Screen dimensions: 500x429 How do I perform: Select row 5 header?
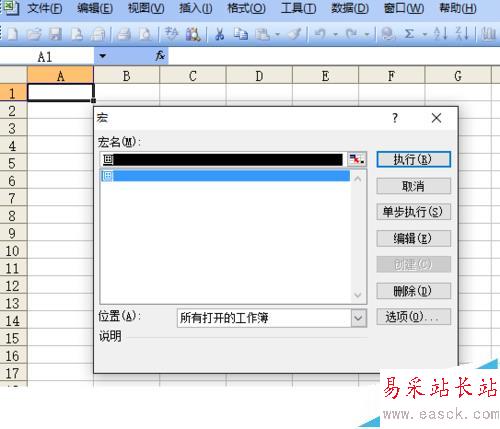pos(13,163)
